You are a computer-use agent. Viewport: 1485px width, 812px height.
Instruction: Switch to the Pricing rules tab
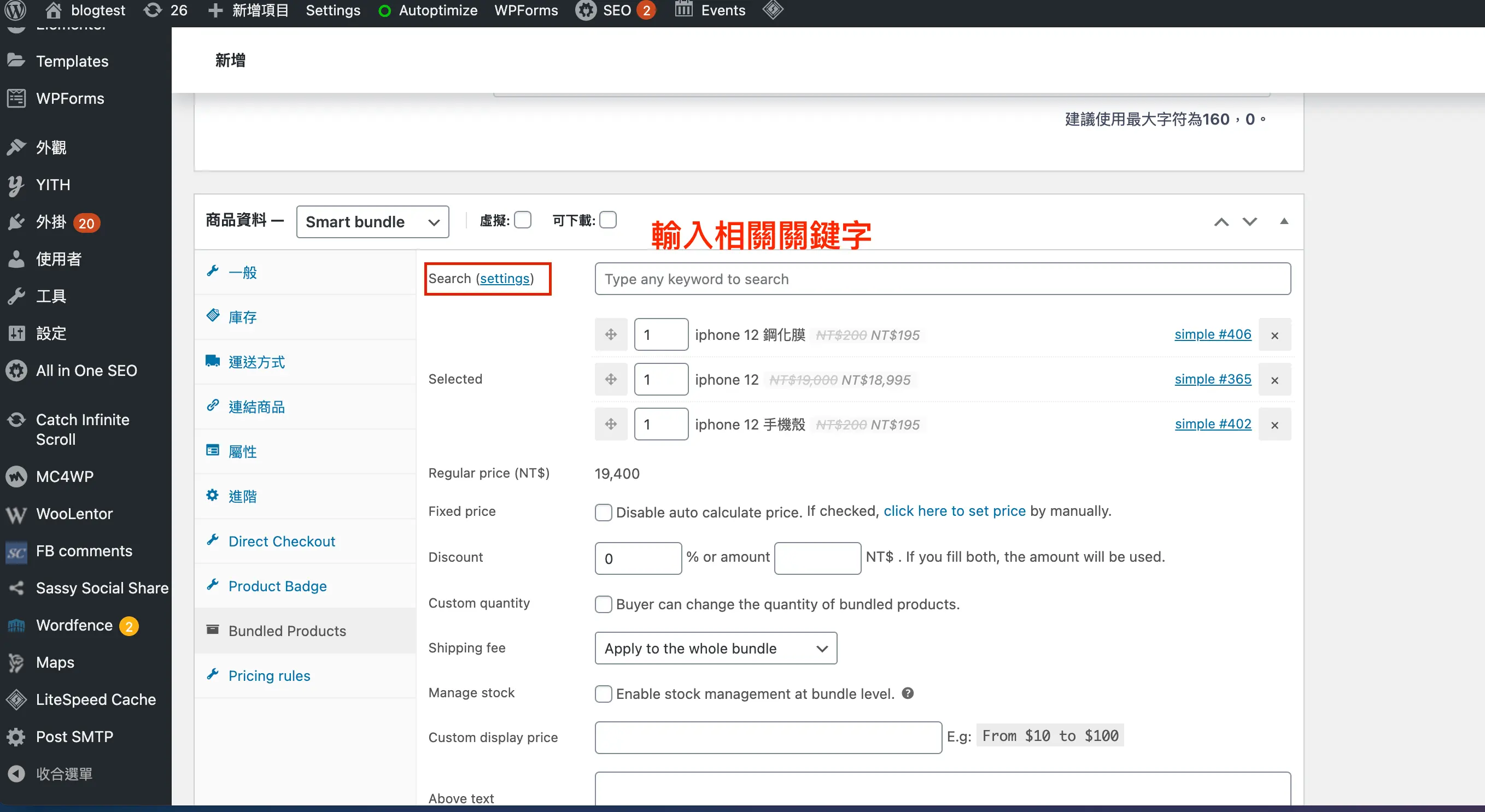coord(306,675)
